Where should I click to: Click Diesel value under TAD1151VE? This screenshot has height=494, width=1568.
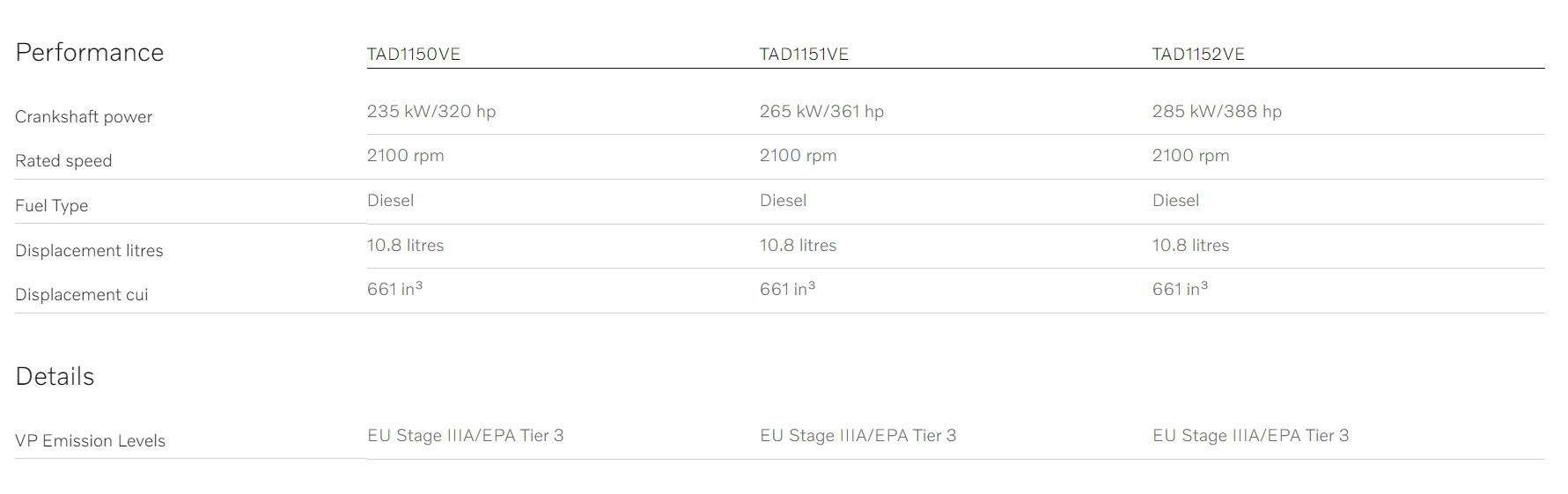783,201
